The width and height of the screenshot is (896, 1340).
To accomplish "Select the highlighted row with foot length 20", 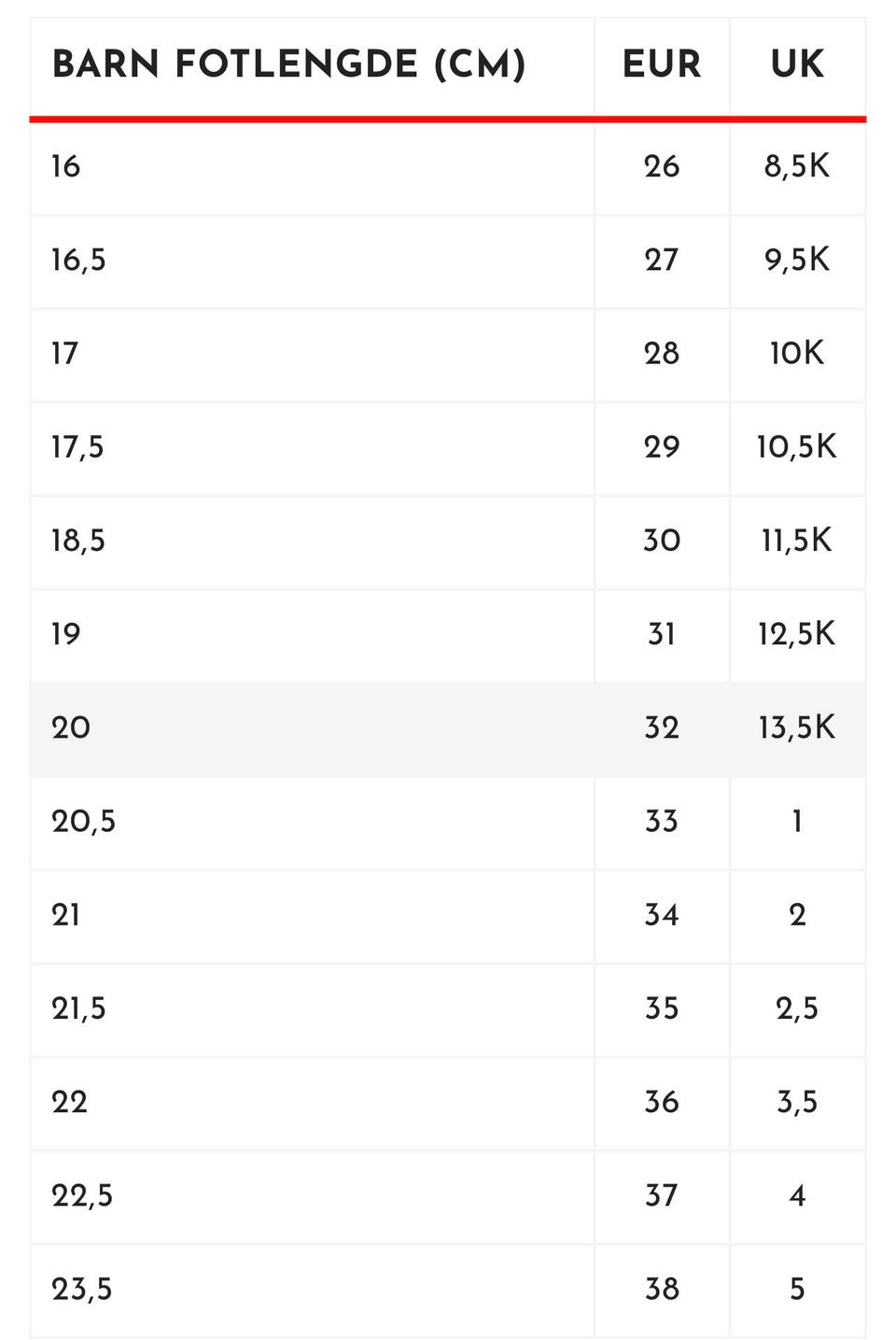I will tap(448, 729).
